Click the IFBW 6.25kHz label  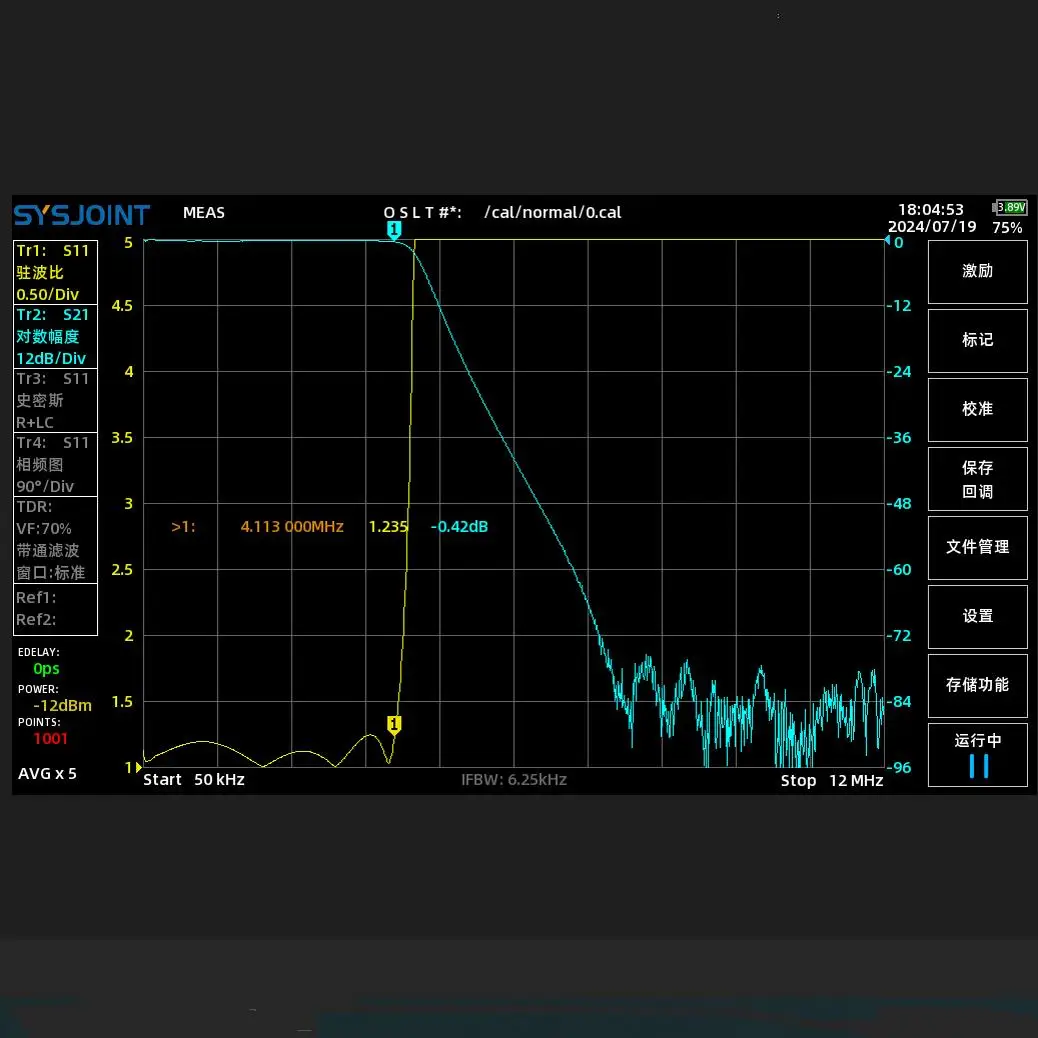(x=513, y=780)
